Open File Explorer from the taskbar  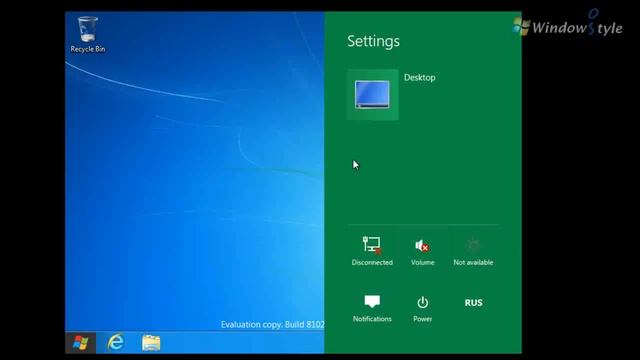(x=151, y=343)
